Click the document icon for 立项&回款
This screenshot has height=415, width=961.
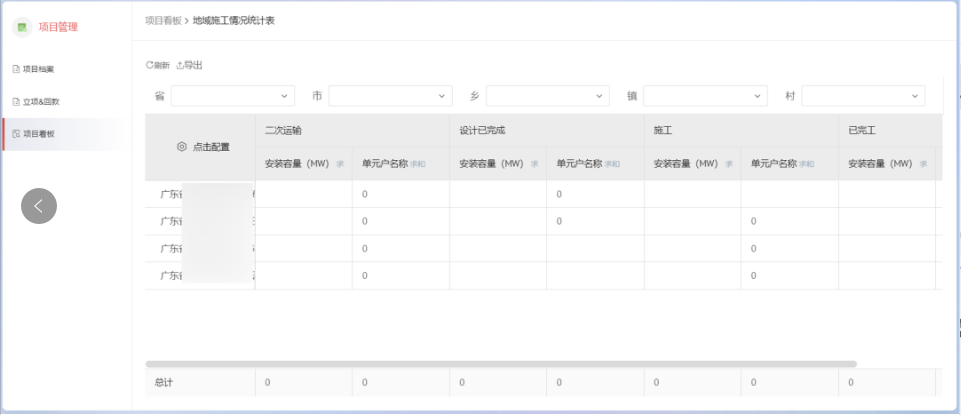click(15, 101)
